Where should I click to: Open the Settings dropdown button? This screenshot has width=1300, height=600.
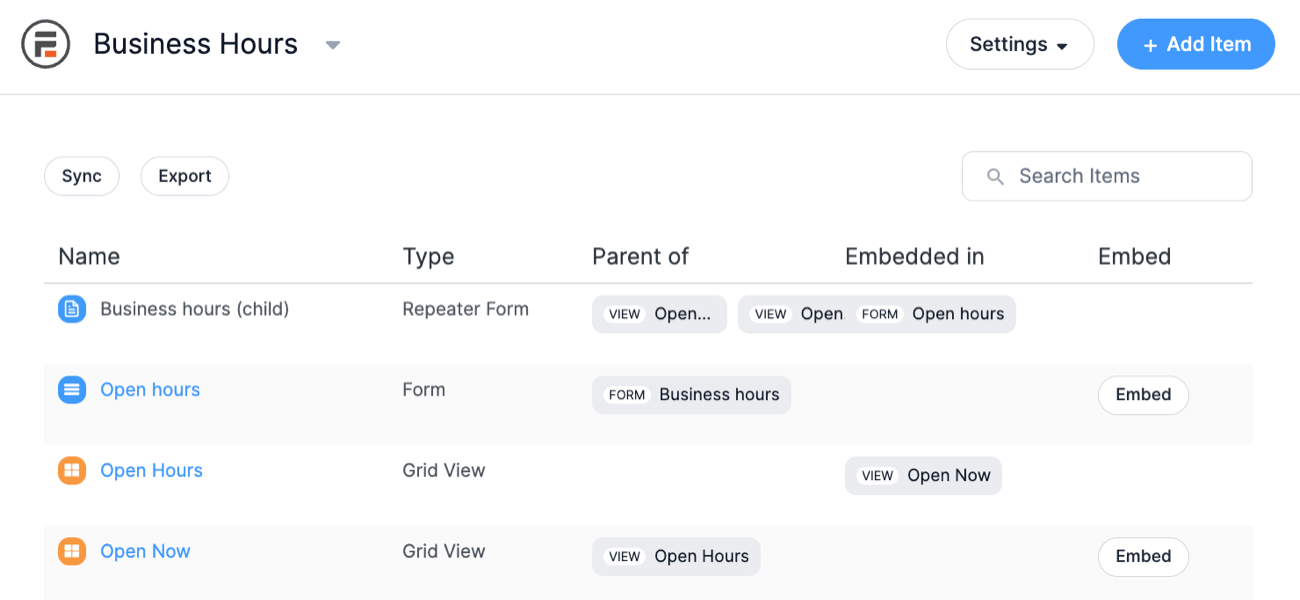click(1019, 44)
